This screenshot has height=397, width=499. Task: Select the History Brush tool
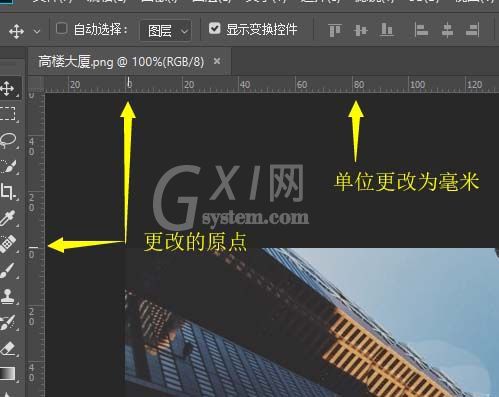click(x=7, y=322)
